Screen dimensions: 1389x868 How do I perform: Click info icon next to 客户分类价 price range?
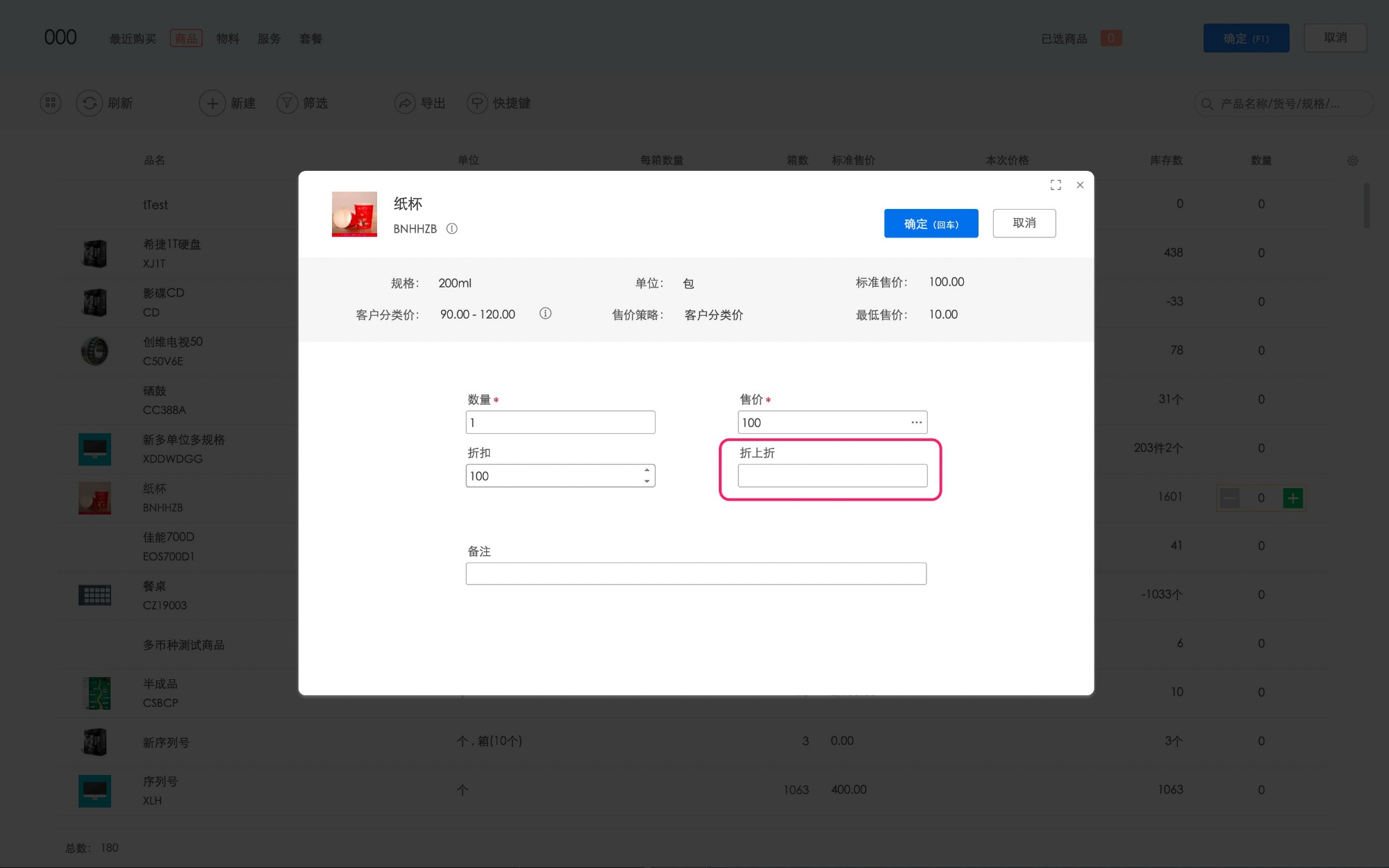pyautogui.click(x=545, y=314)
